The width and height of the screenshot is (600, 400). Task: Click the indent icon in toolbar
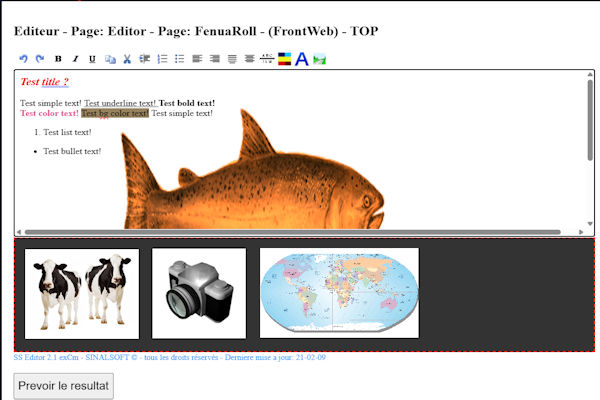click(145, 59)
